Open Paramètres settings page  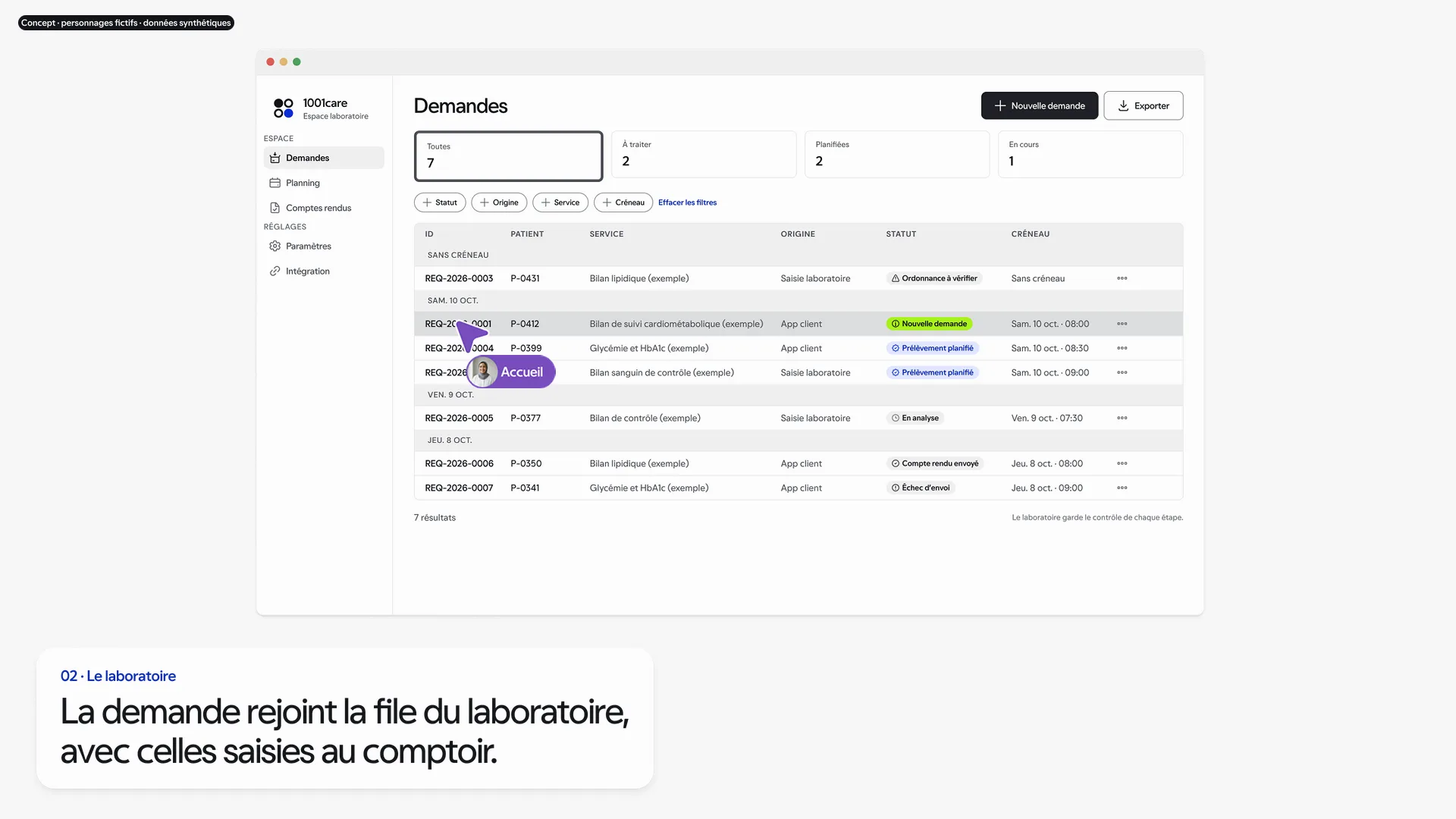324,246
